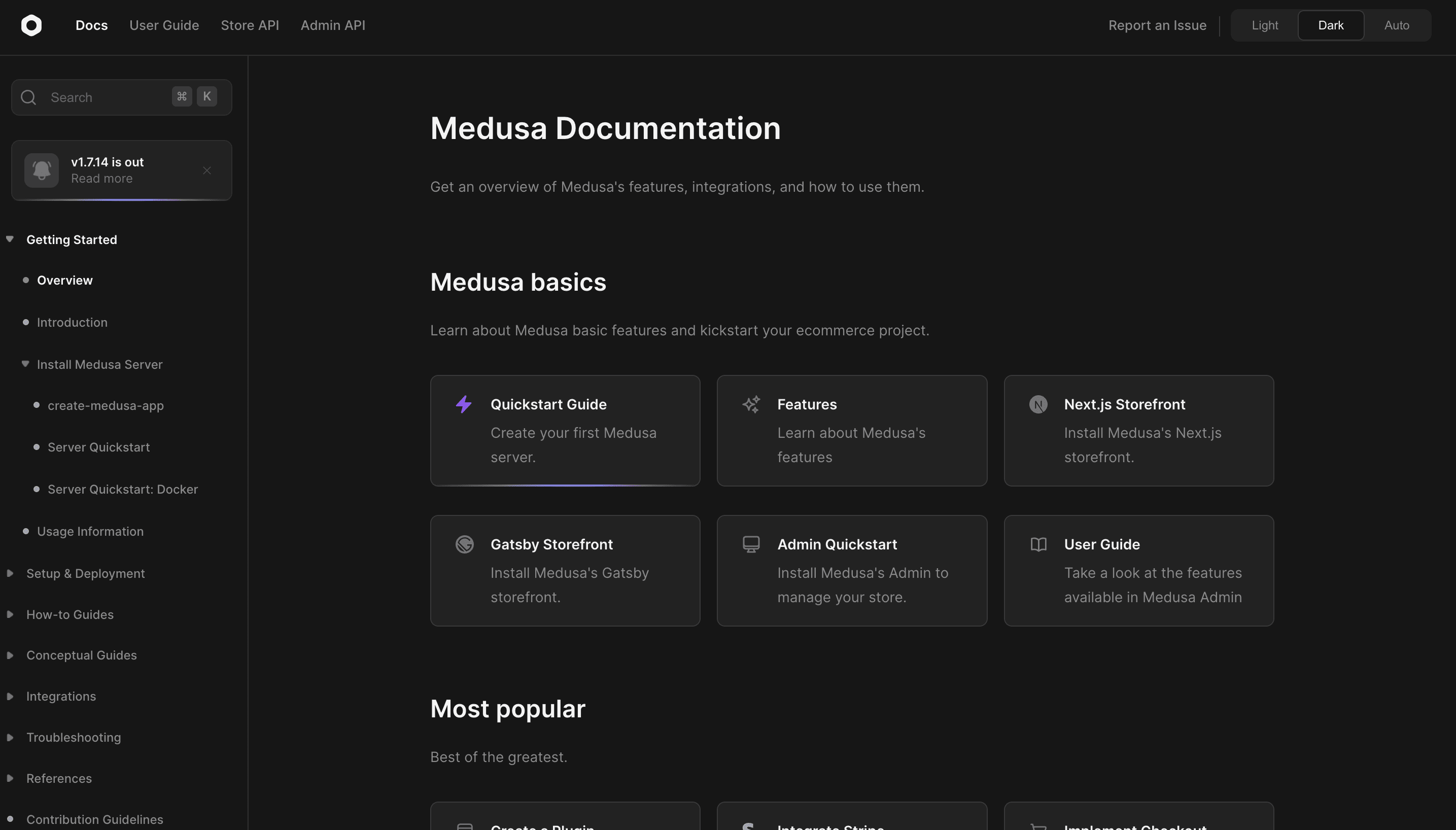1456x830 pixels.
Task: Click the Medusa logo icon
Action: pos(32,25)
